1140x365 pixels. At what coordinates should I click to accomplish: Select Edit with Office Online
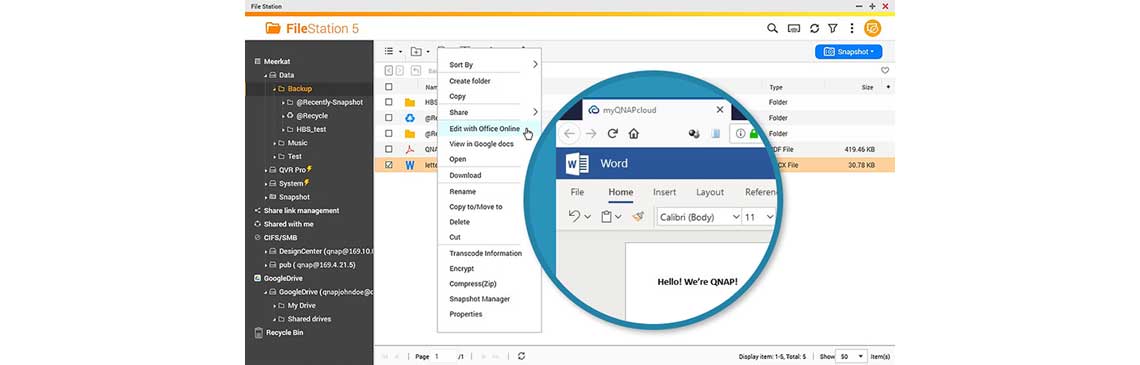tap(484, 129)
